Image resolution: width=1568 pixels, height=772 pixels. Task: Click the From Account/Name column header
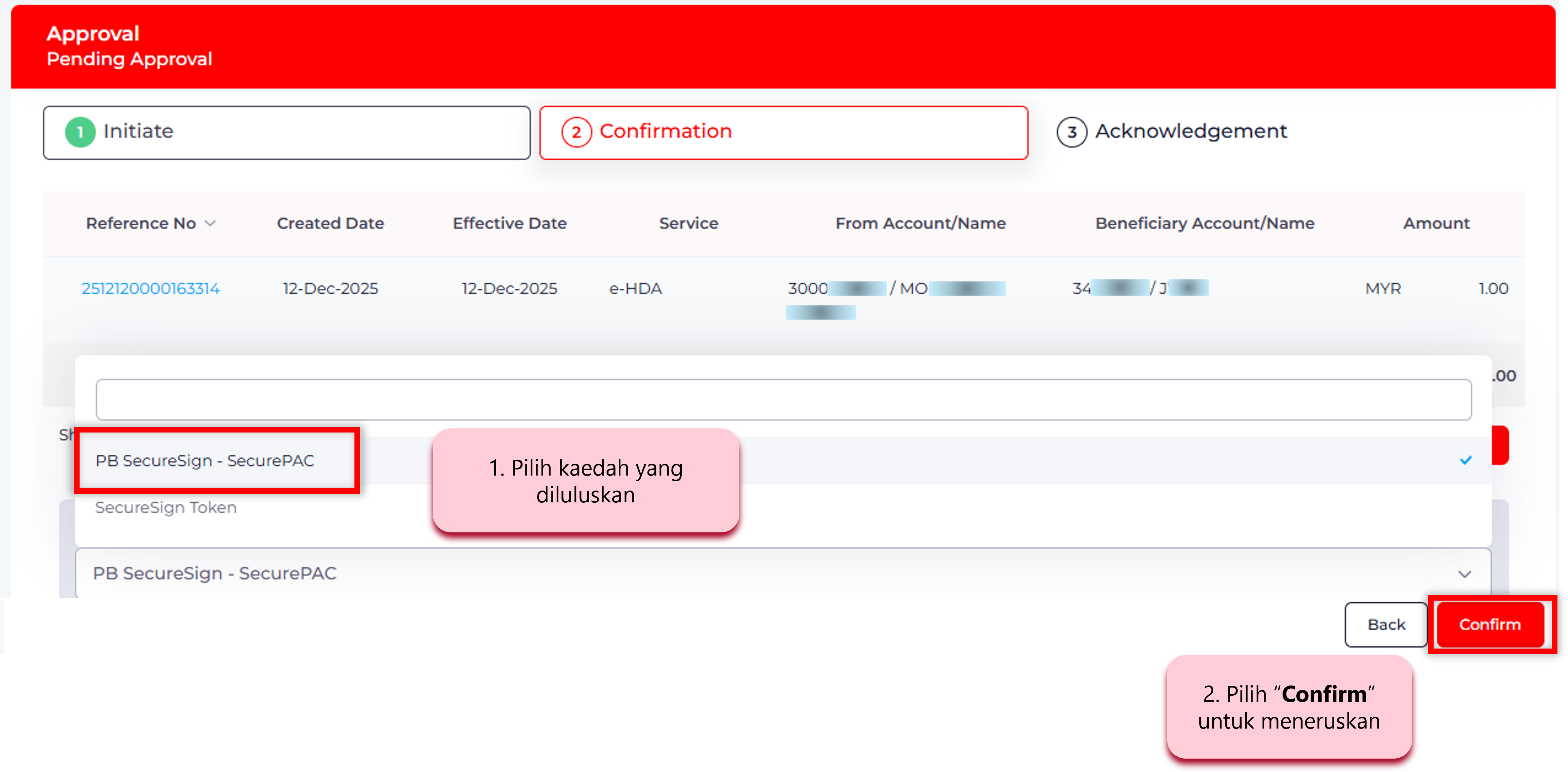[x=920, y=223]
